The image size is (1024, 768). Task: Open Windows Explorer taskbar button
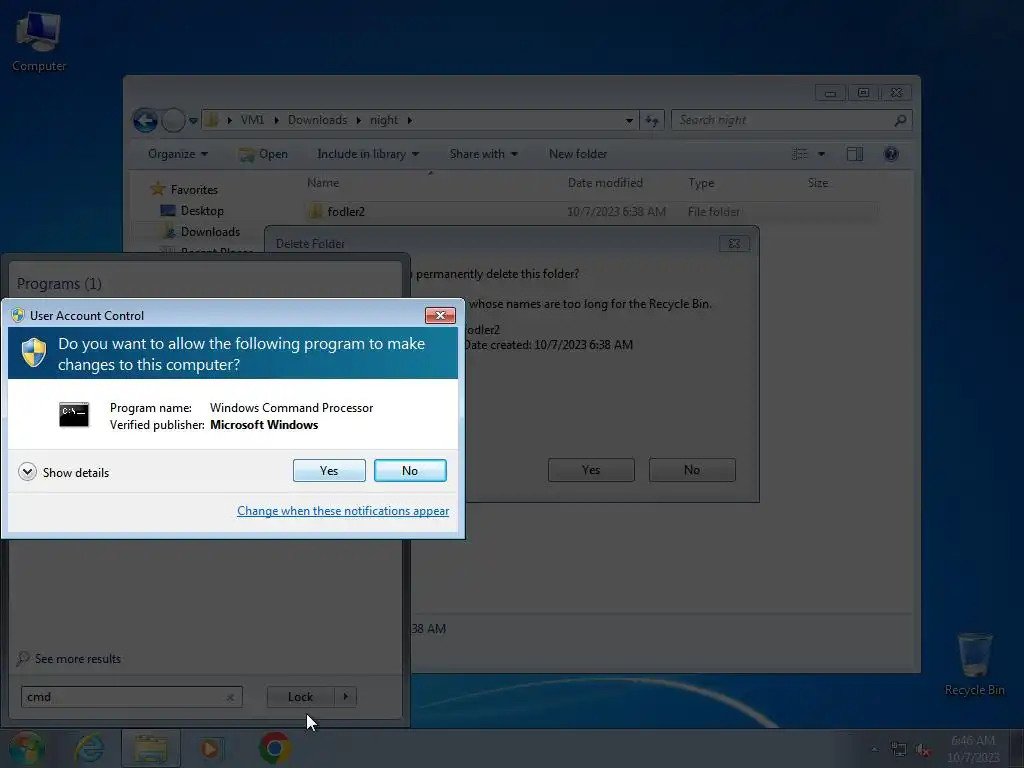(x=151, y=748)
